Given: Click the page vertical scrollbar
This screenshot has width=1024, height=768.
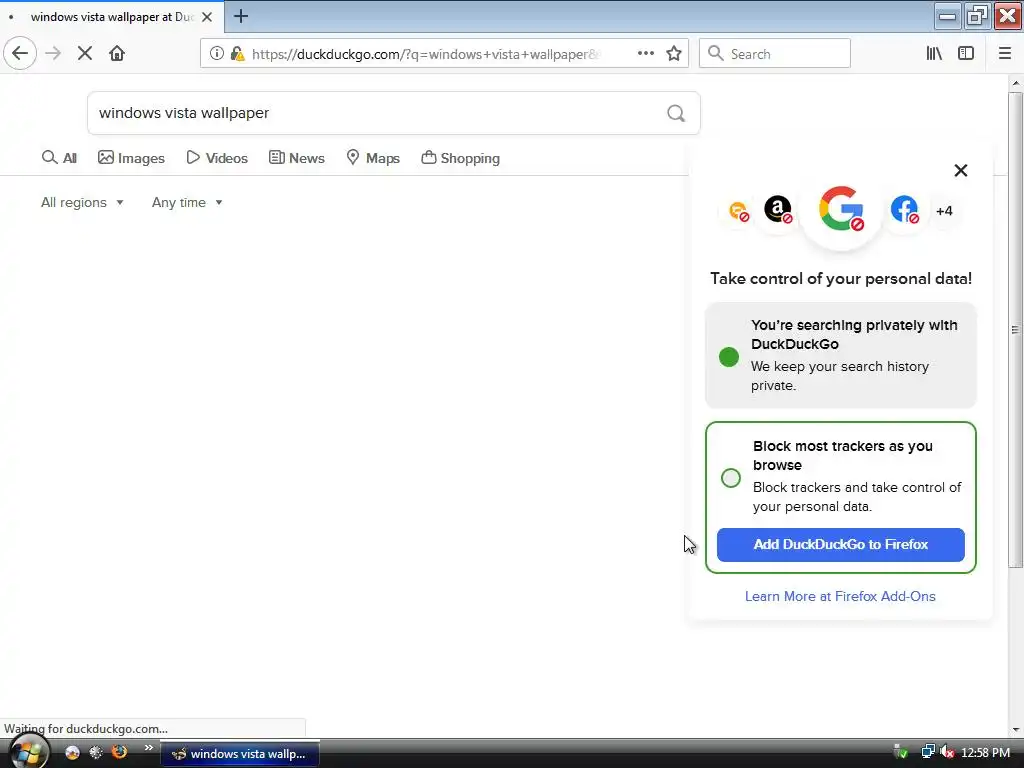Looking at the screenshot, I should pyautogui.click(x=1015, y=330).
